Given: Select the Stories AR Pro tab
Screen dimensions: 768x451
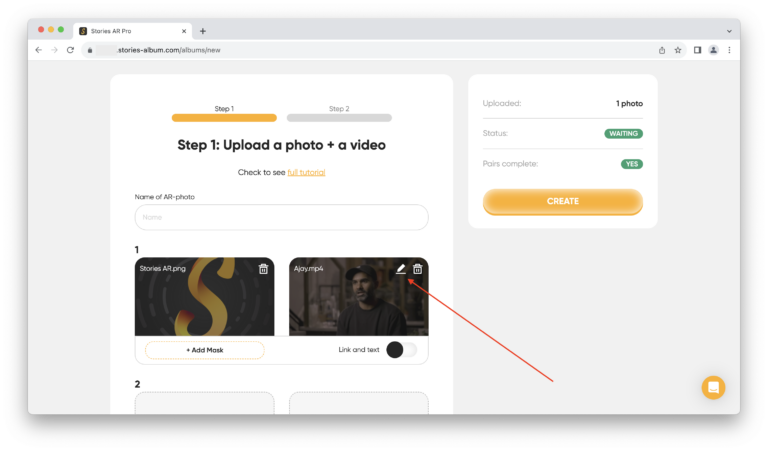Looking at the screenshot, I should coord(133,31).
